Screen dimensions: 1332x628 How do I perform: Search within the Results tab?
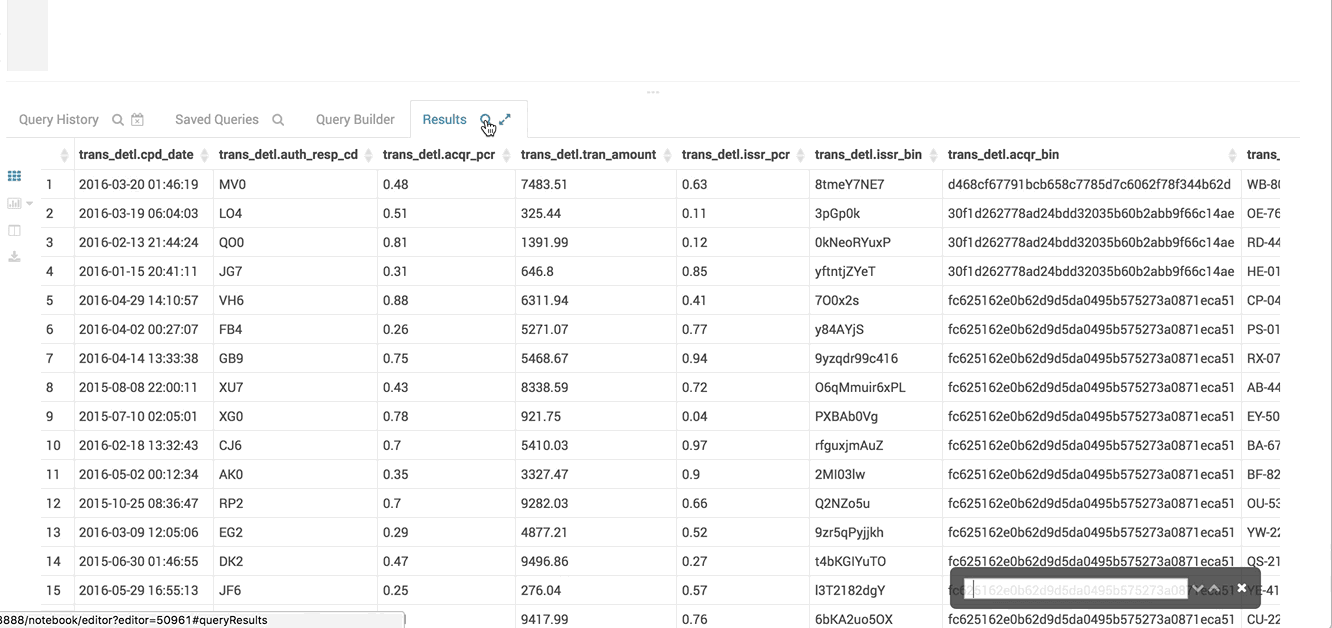click(x=485, y=120)
